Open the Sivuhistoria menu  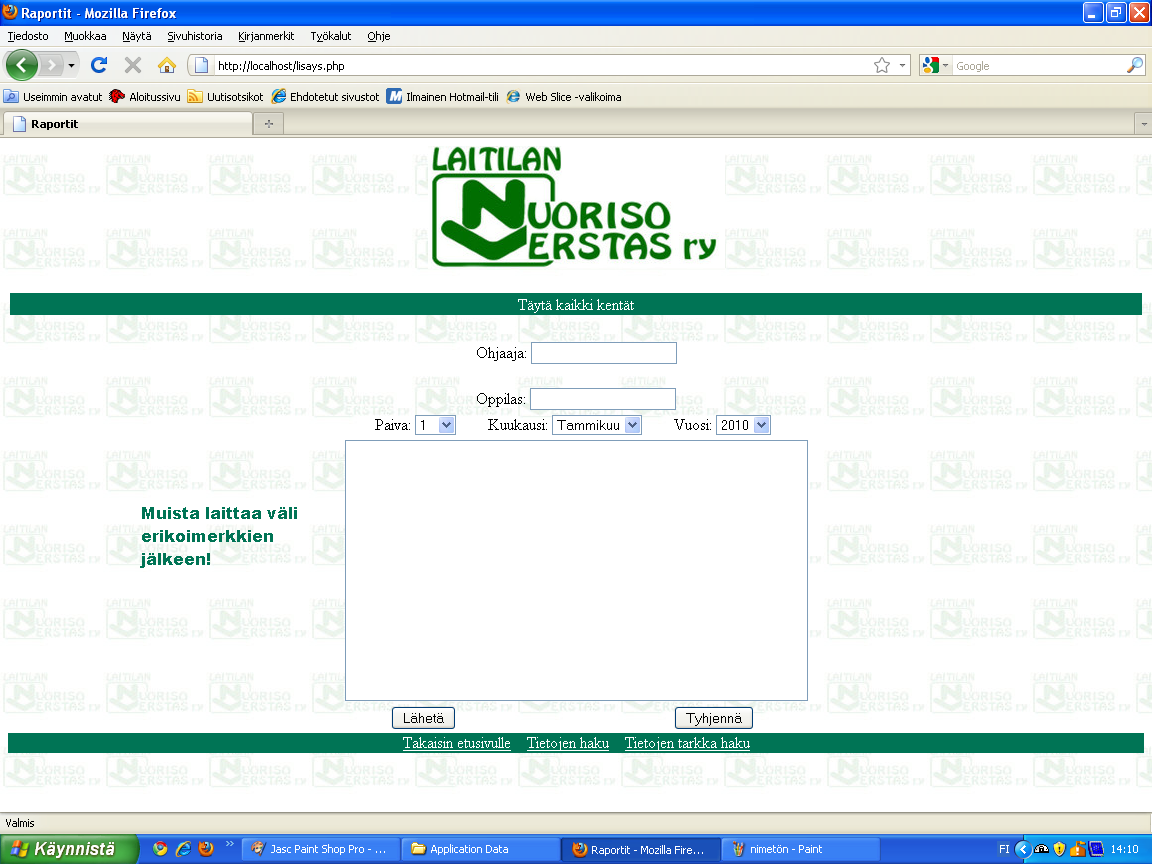(195, 36)
